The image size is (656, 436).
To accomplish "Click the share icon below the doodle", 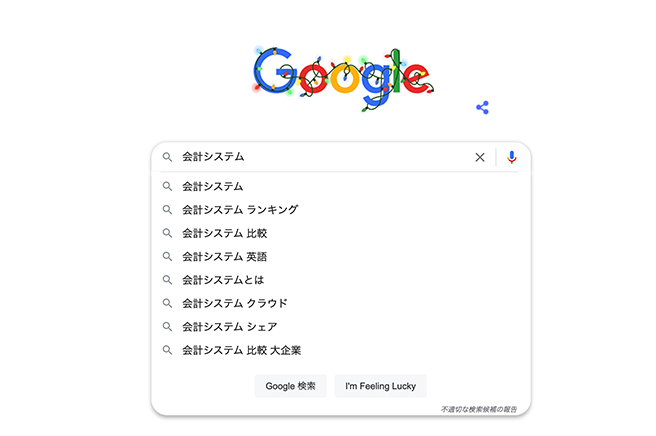I will 483,107.
